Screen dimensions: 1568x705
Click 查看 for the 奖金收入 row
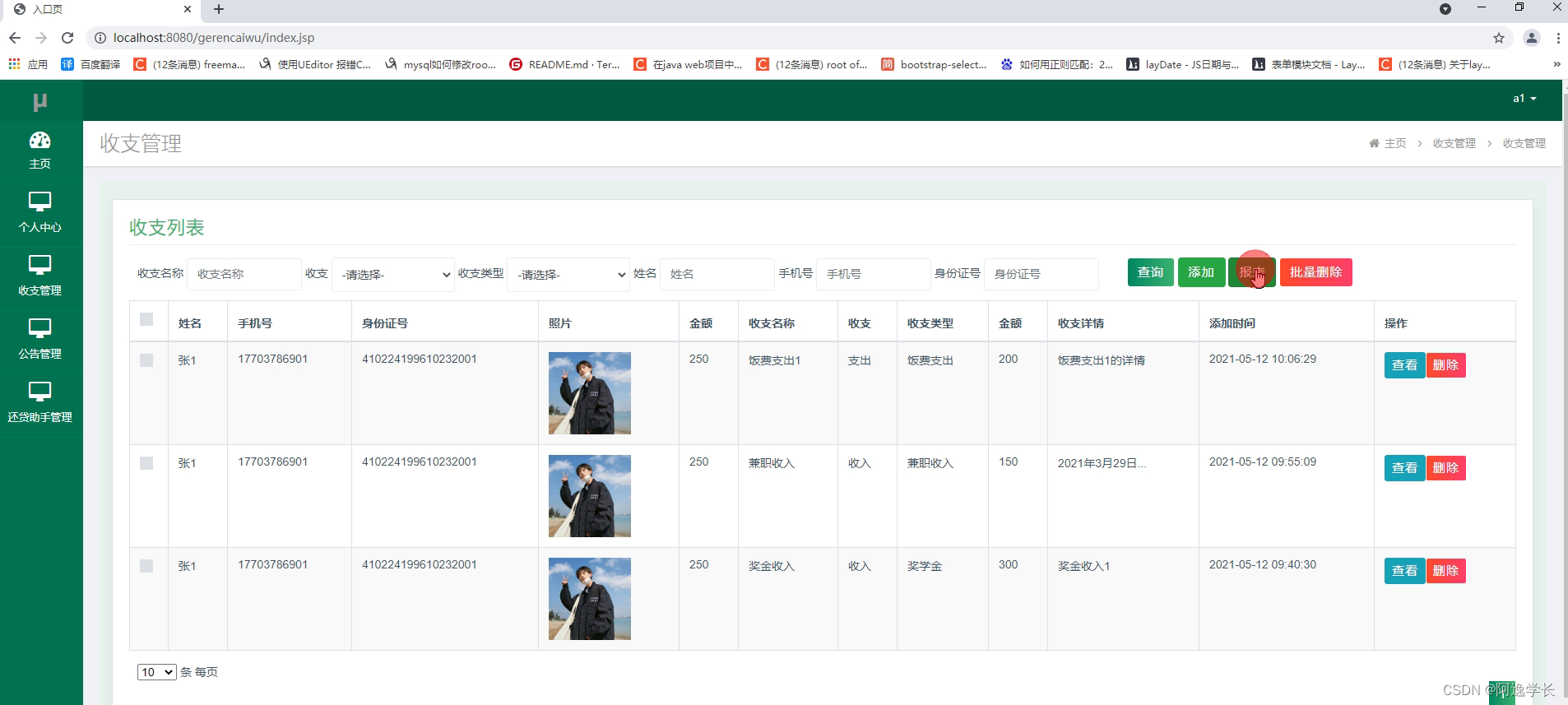(x=1404, y=571)
